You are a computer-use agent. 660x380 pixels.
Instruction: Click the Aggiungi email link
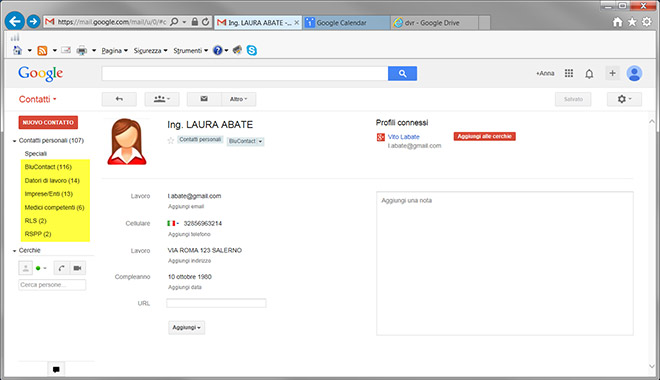(x=186, y=207)
